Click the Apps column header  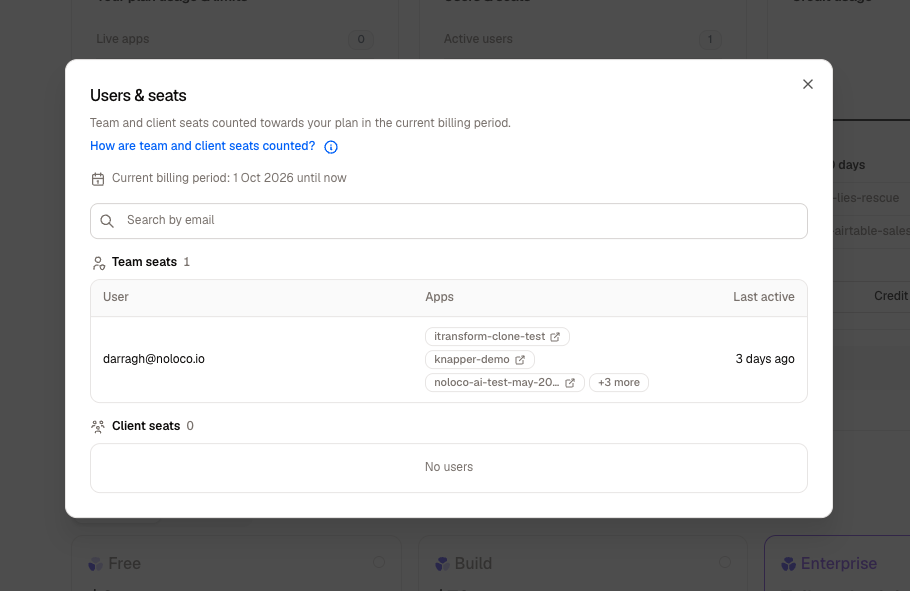439,297
